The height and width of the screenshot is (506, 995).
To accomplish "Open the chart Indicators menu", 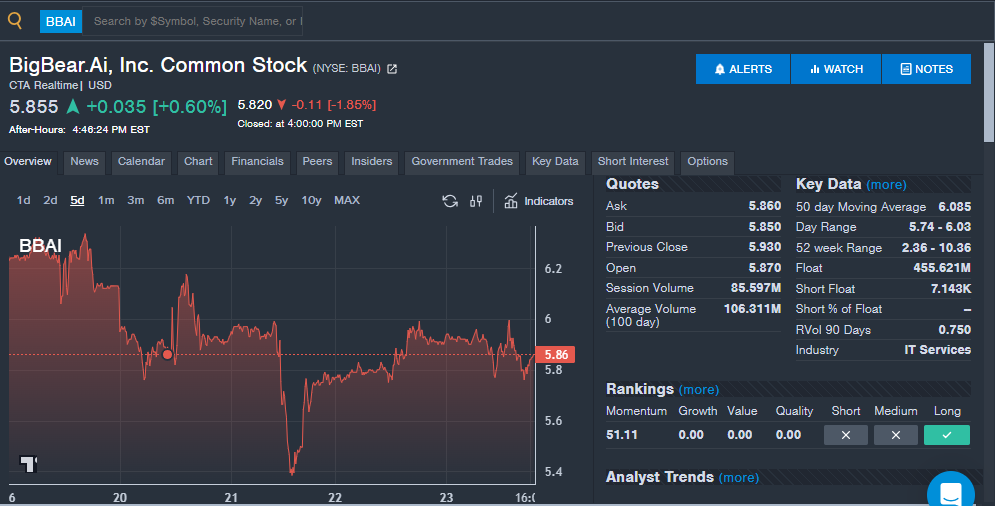I will 538,201.
